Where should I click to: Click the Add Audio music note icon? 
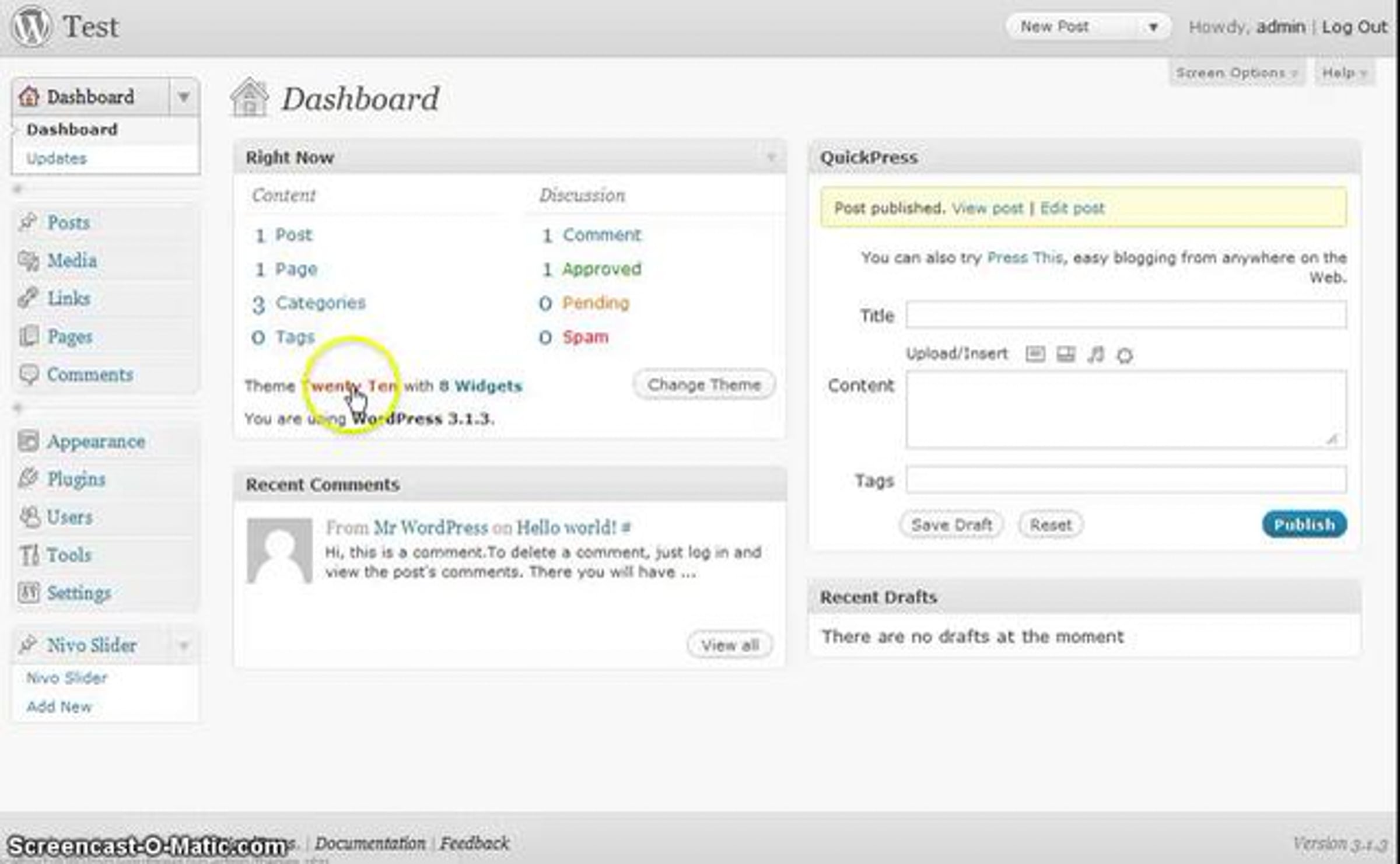1095,354
